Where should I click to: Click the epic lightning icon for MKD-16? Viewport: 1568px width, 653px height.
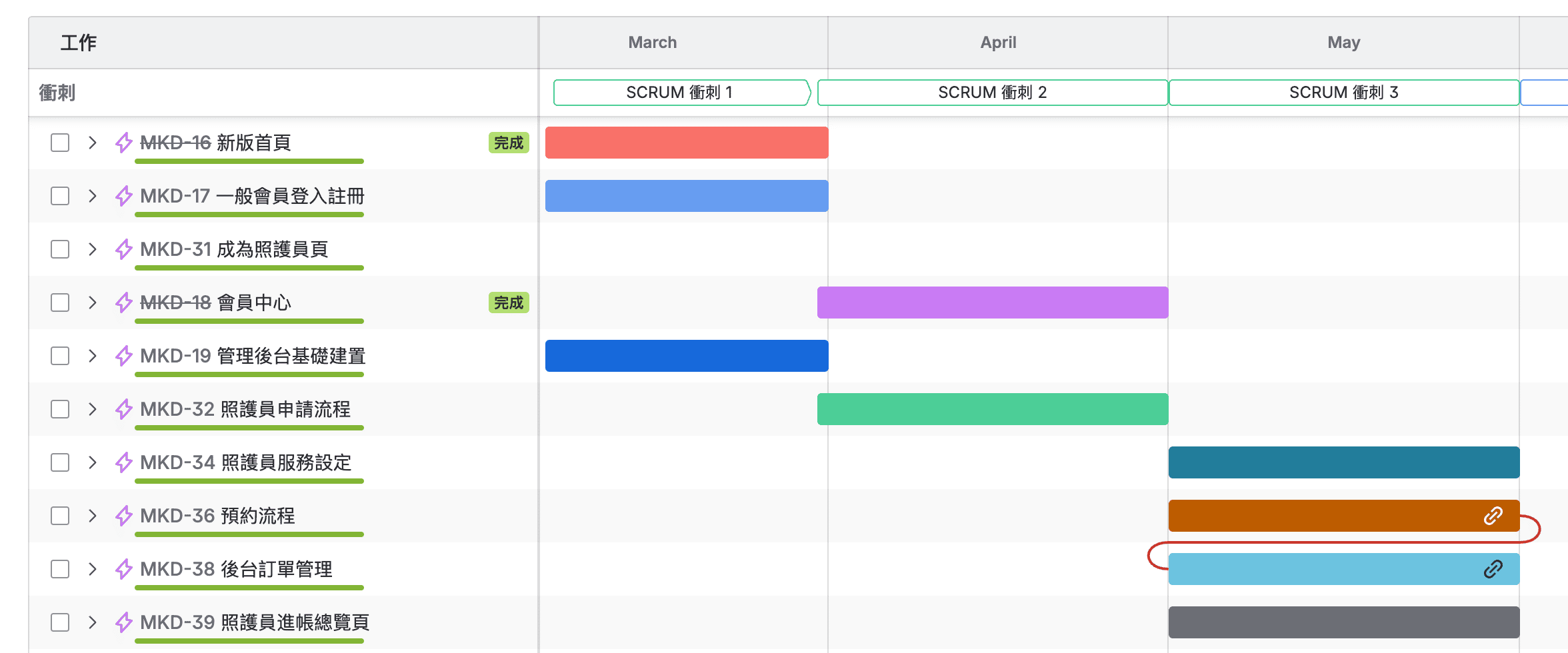(x=124, y=143)
